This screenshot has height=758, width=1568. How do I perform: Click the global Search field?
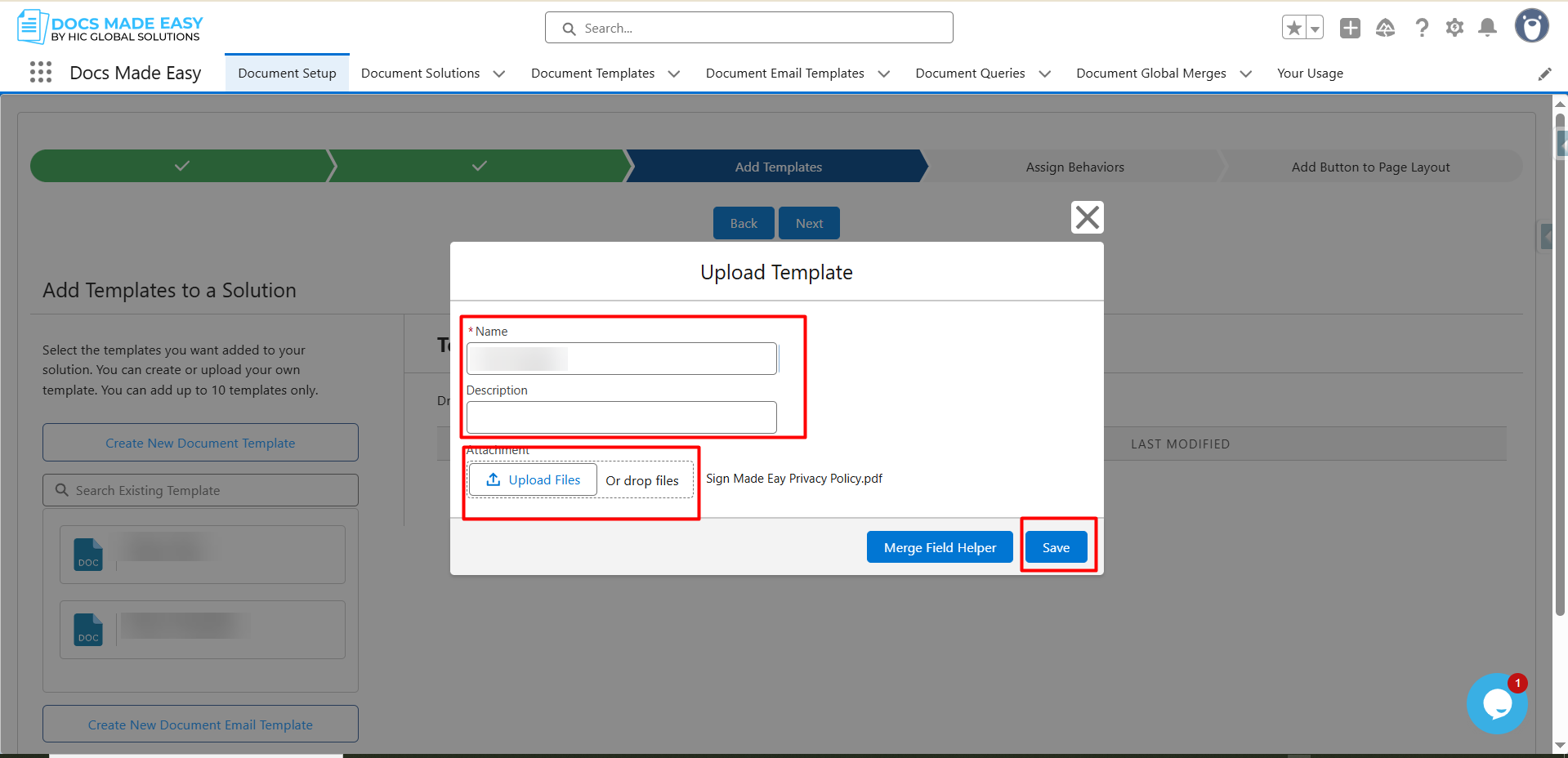tap(749, 28)
